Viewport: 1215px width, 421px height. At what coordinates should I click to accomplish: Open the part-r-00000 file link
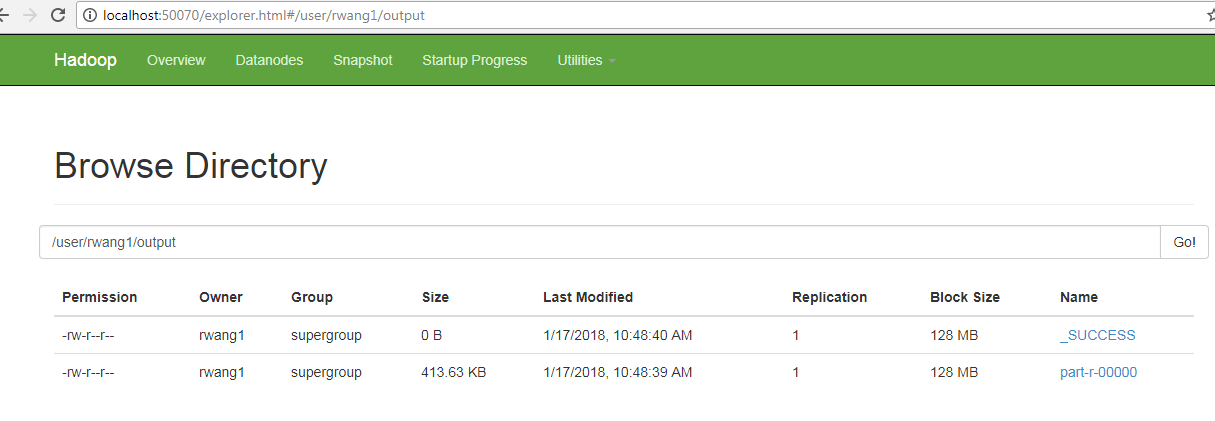pyautogui.click(x=1098, y=372)
